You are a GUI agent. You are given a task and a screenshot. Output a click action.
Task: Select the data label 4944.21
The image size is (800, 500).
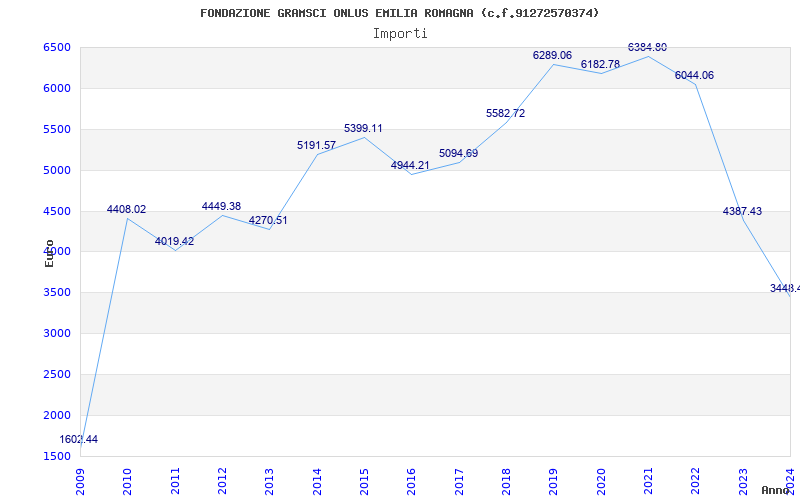pyautogui.click(x=410, y=165)
